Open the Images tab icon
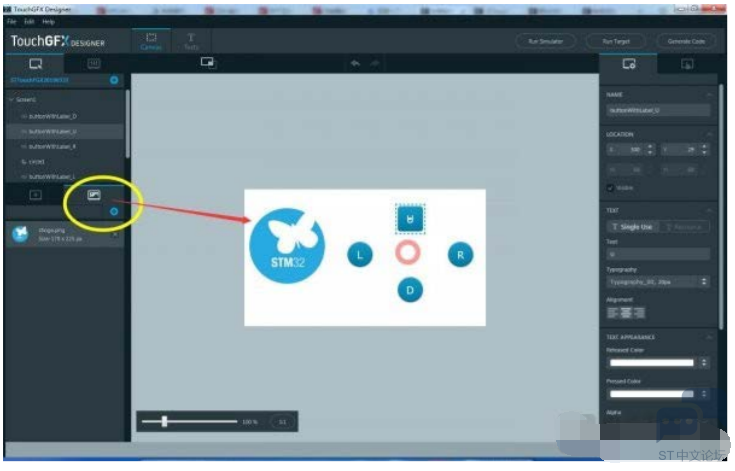The height and width of the screenshot is (471, 735). 94,195
